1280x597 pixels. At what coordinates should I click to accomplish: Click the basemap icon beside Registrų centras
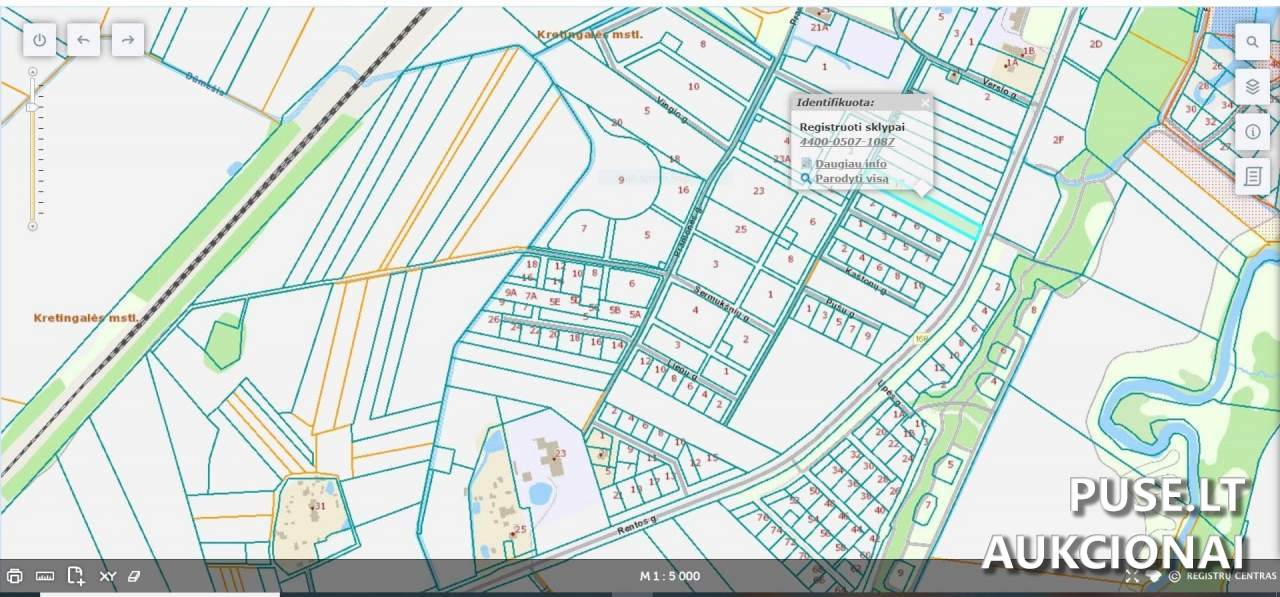(x=1153, y=576)
